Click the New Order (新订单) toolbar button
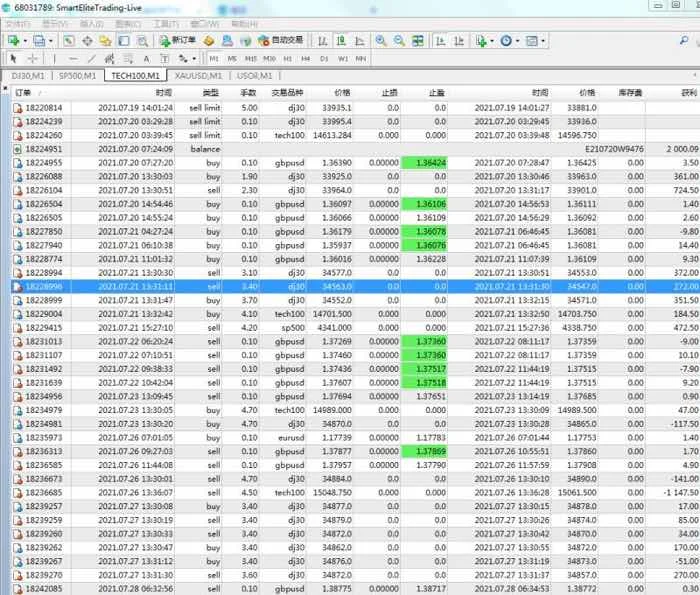 tap(177, 41)
